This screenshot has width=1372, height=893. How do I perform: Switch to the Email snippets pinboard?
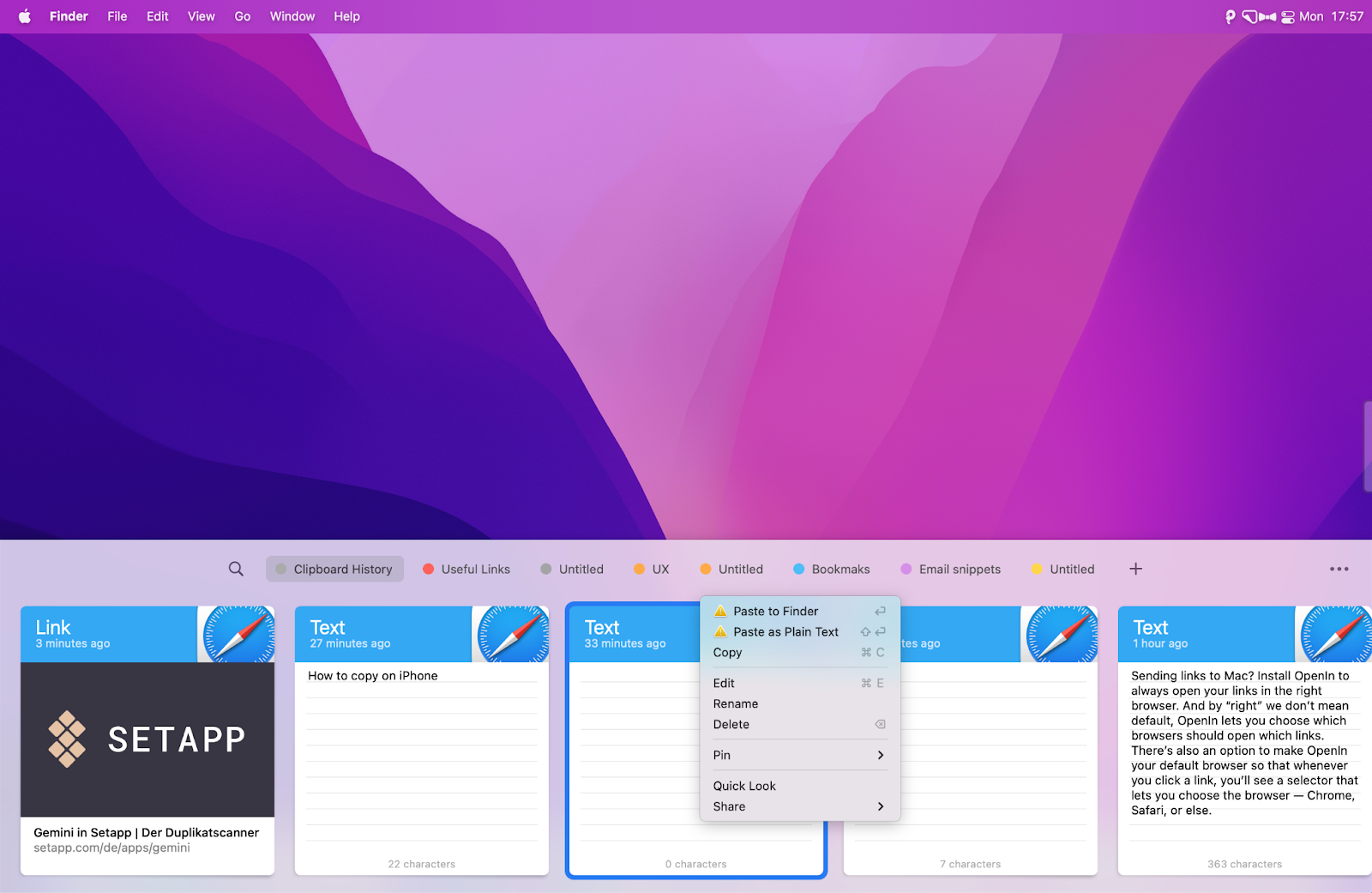tap(960, 568)
